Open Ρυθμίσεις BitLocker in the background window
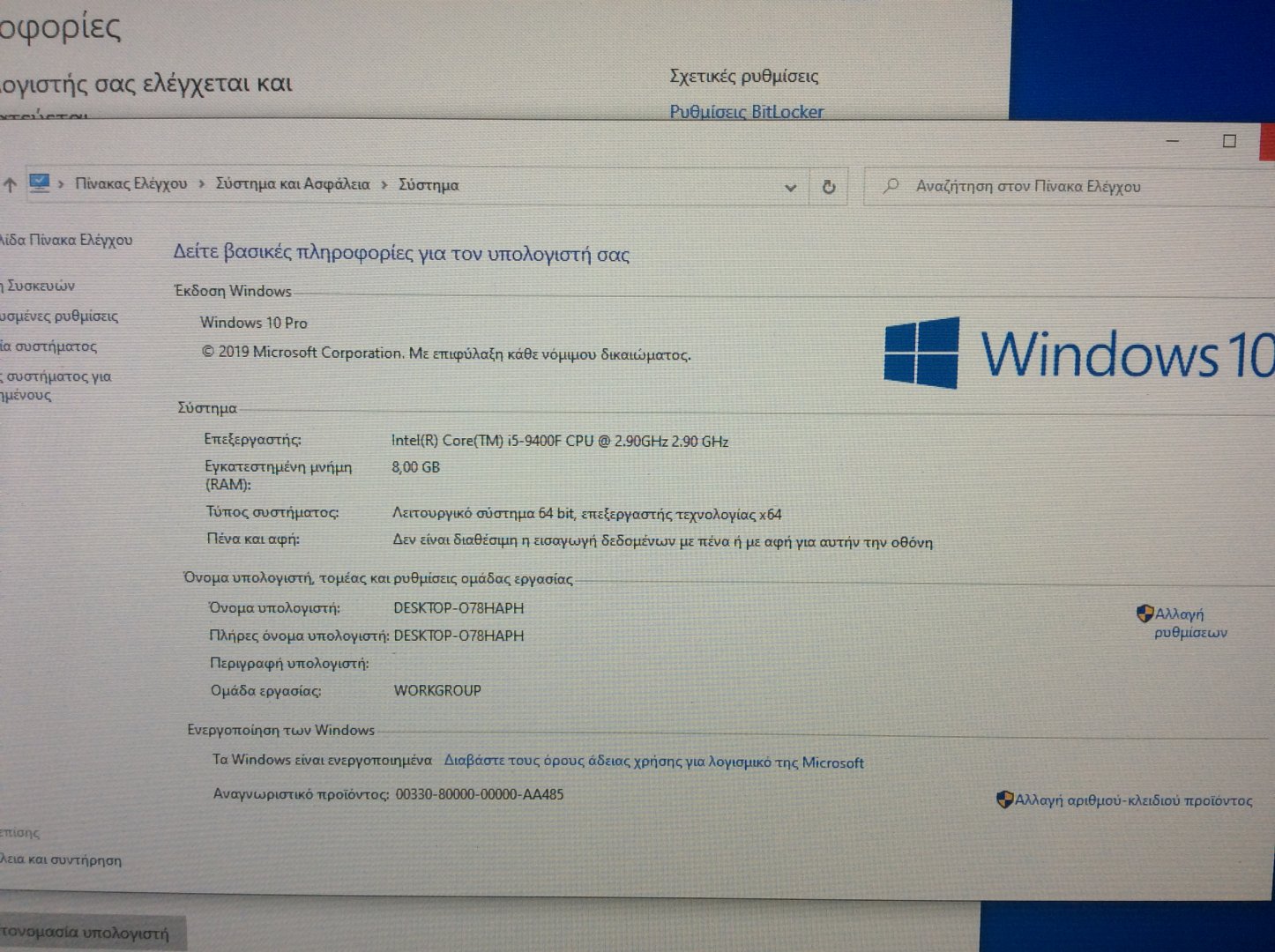This screenshot has width=1275, height=952. point(746,111)
